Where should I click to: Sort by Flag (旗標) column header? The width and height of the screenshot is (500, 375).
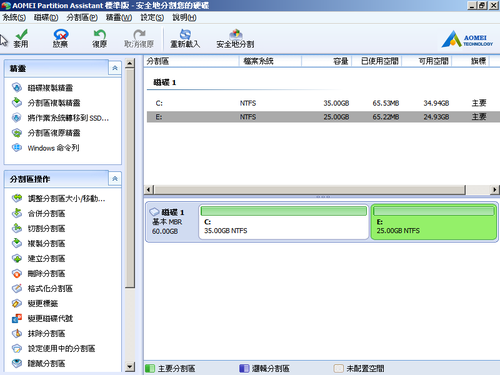470,61
